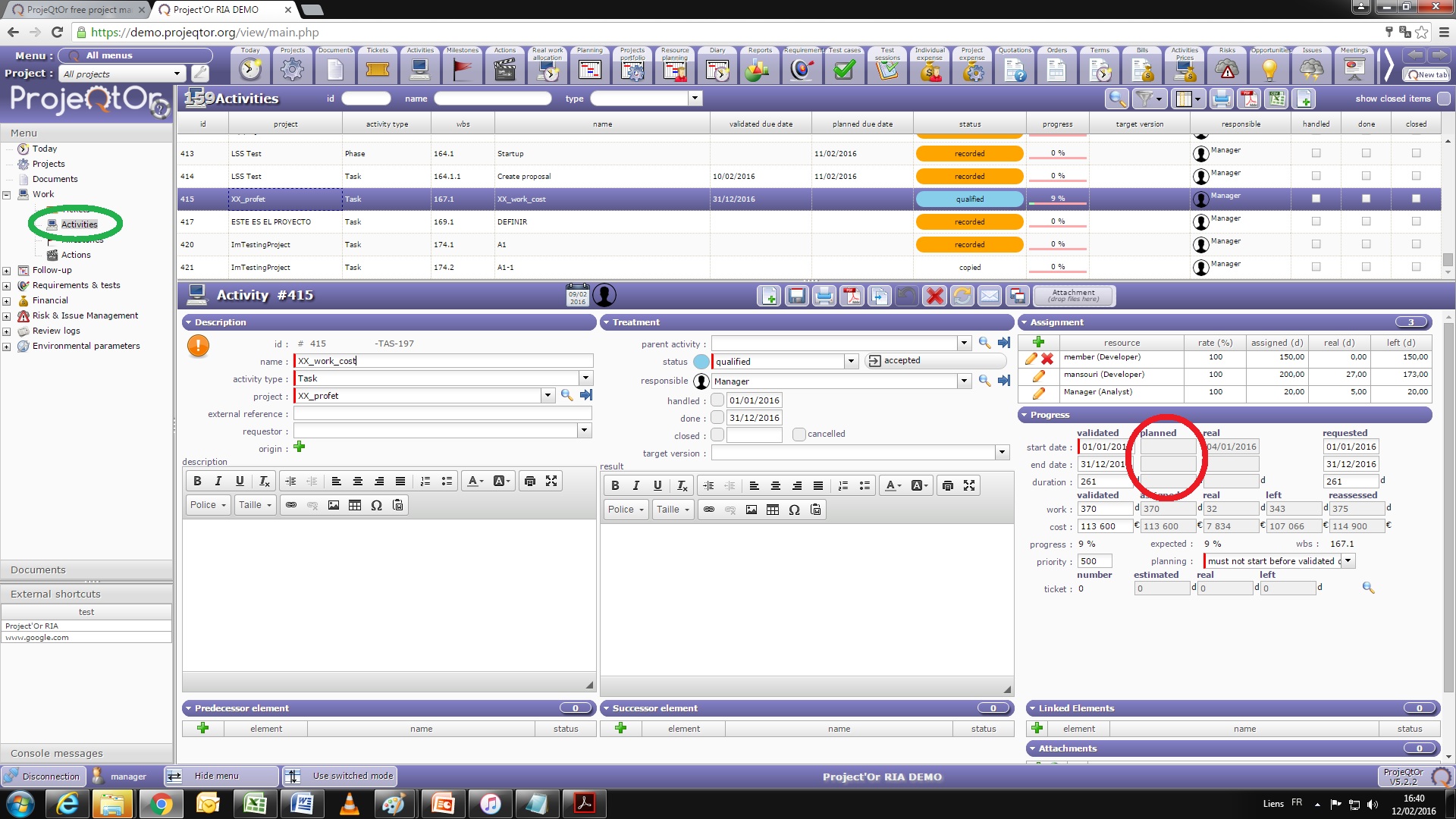Open Documents accordion section in sidebar
The width and height of the screenshot is (1456, 819).
[38, 570]
